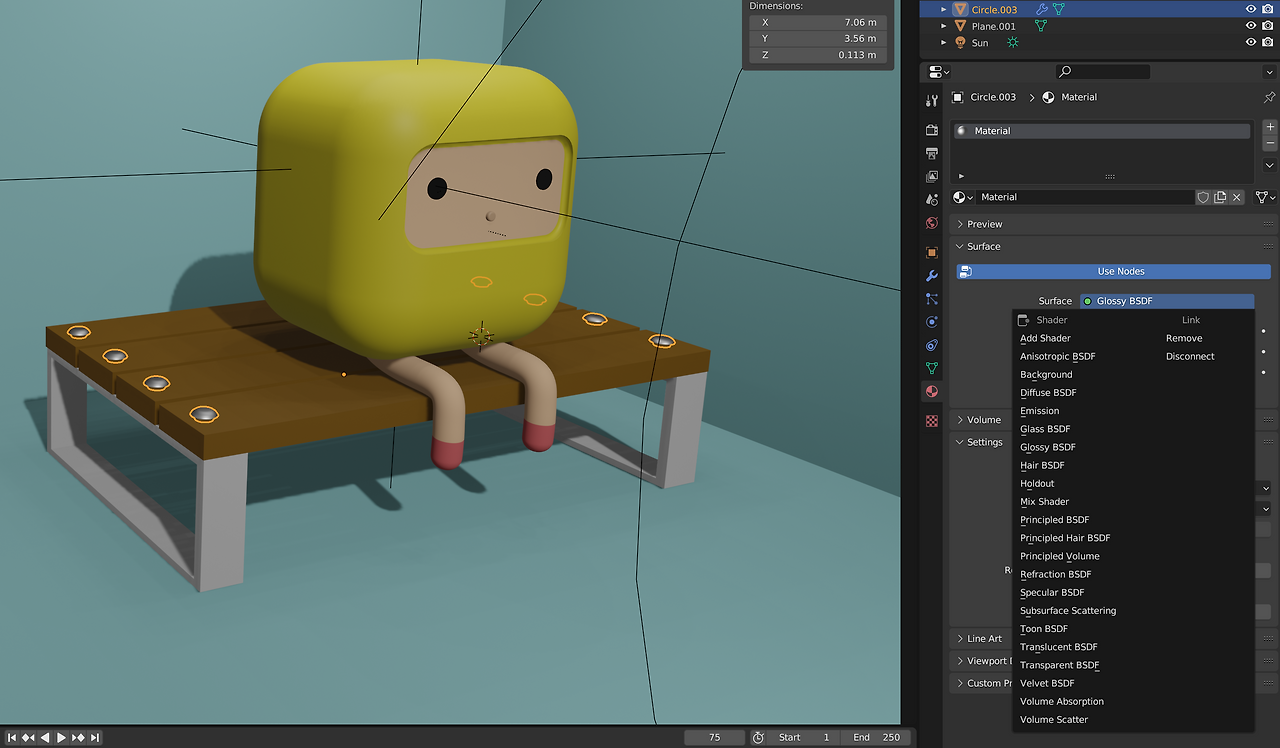1280x748 pixels.
Task: Expand the Line Art panel
Action: 961,639
